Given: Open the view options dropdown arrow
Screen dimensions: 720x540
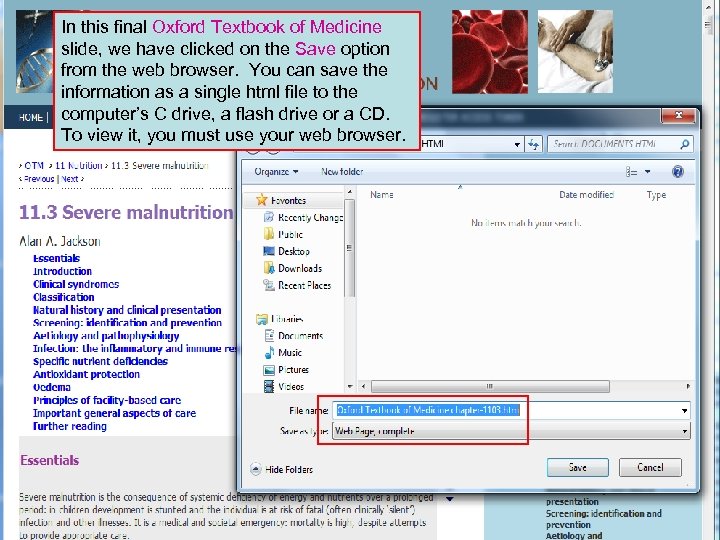Looking at the screenshot, I should 647,172.
